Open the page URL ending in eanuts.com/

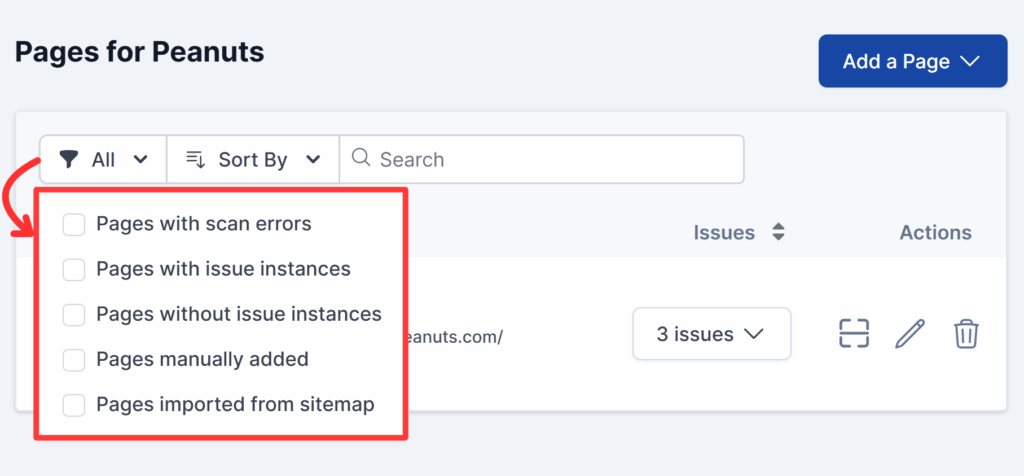[x=453, y=335]
